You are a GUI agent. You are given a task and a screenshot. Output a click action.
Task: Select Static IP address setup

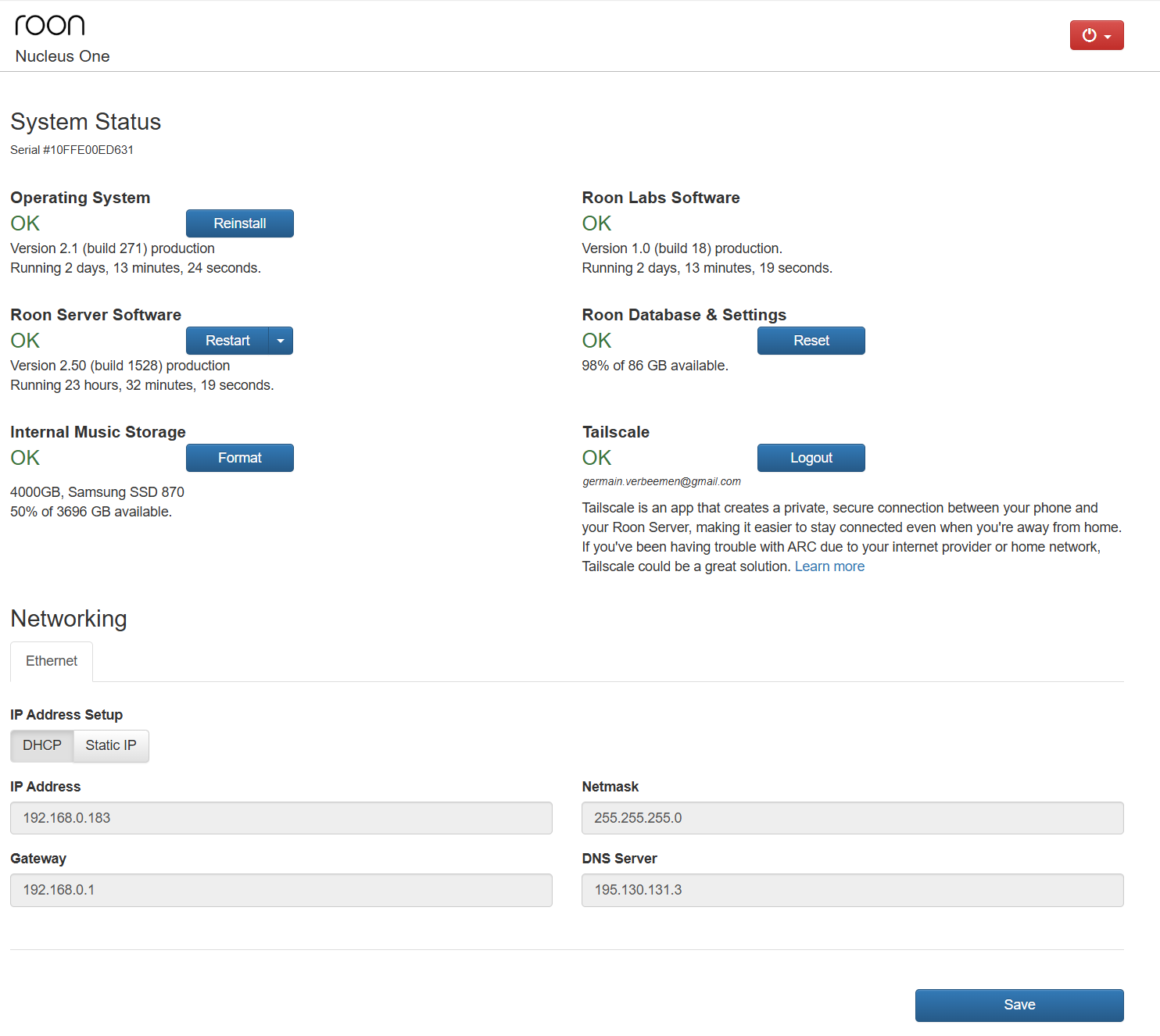pos(111,745)
